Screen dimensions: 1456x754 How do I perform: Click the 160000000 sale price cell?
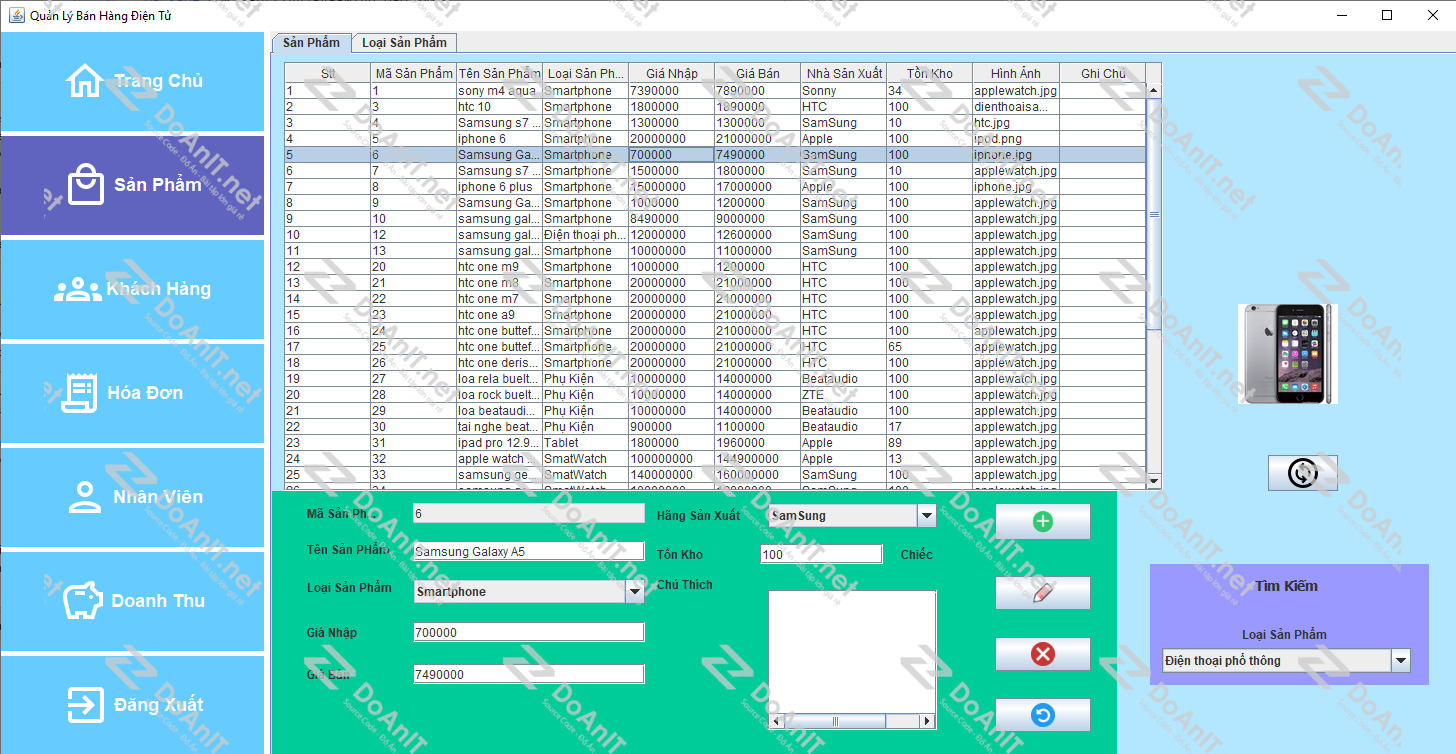tap(757, 475)
